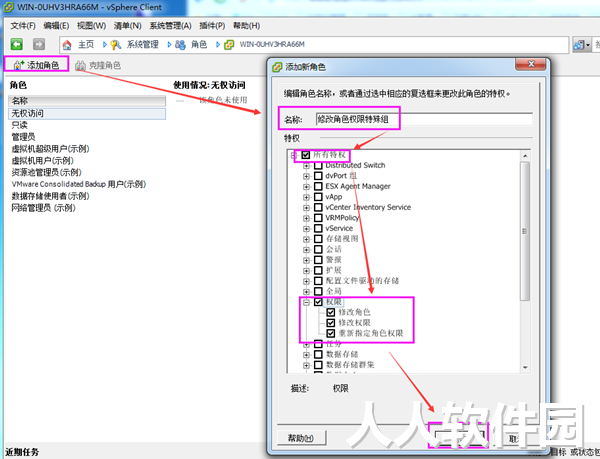
Task: Click the server icon before WIN-0UHV3HRA66M
Action: tap(229, 45)
